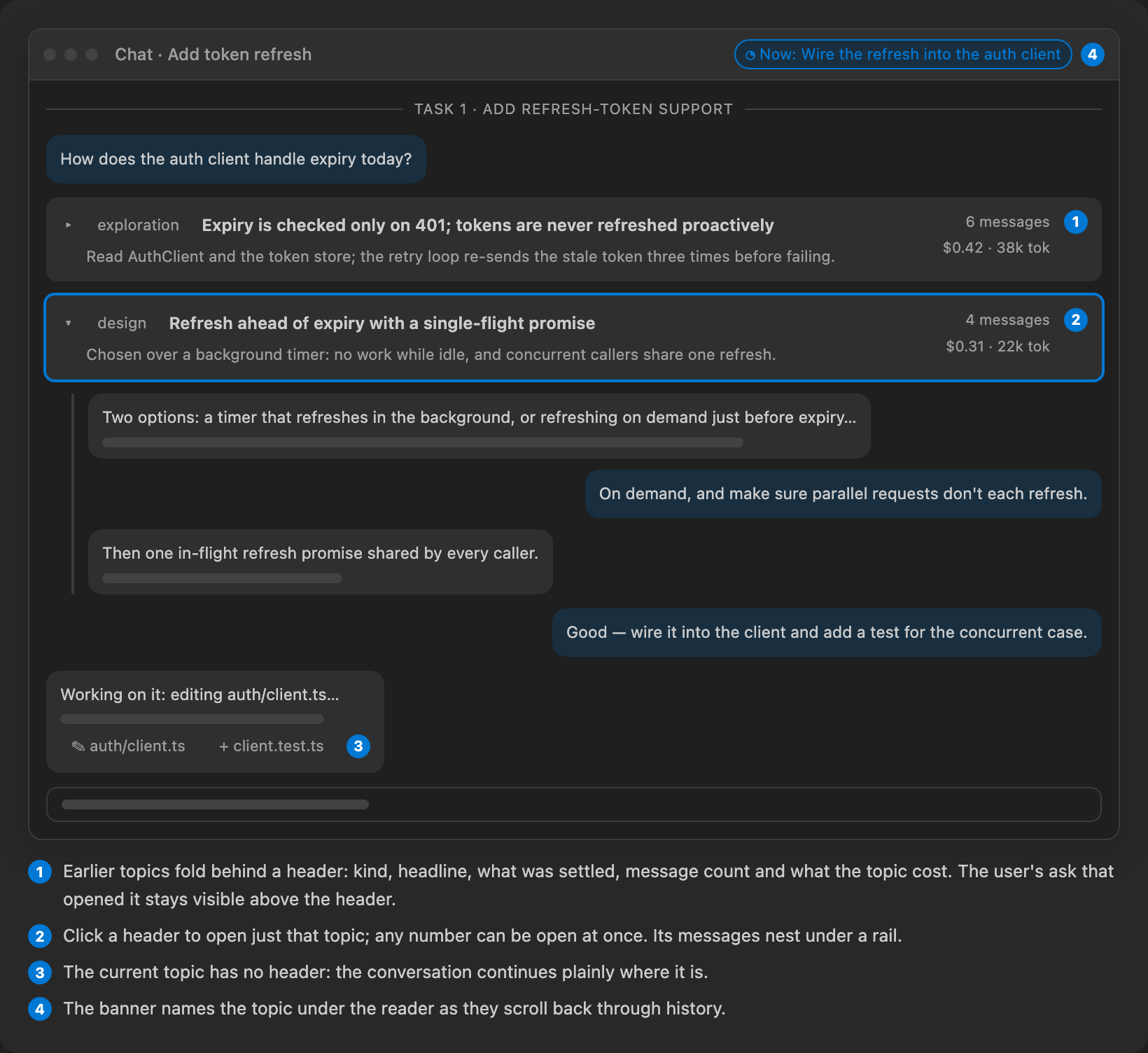Image resolution: width=1148 pixels, height=1053 pixels.
Task: Click the 'Two options: a timer' message bubble
Action: (x=479, y=426)
